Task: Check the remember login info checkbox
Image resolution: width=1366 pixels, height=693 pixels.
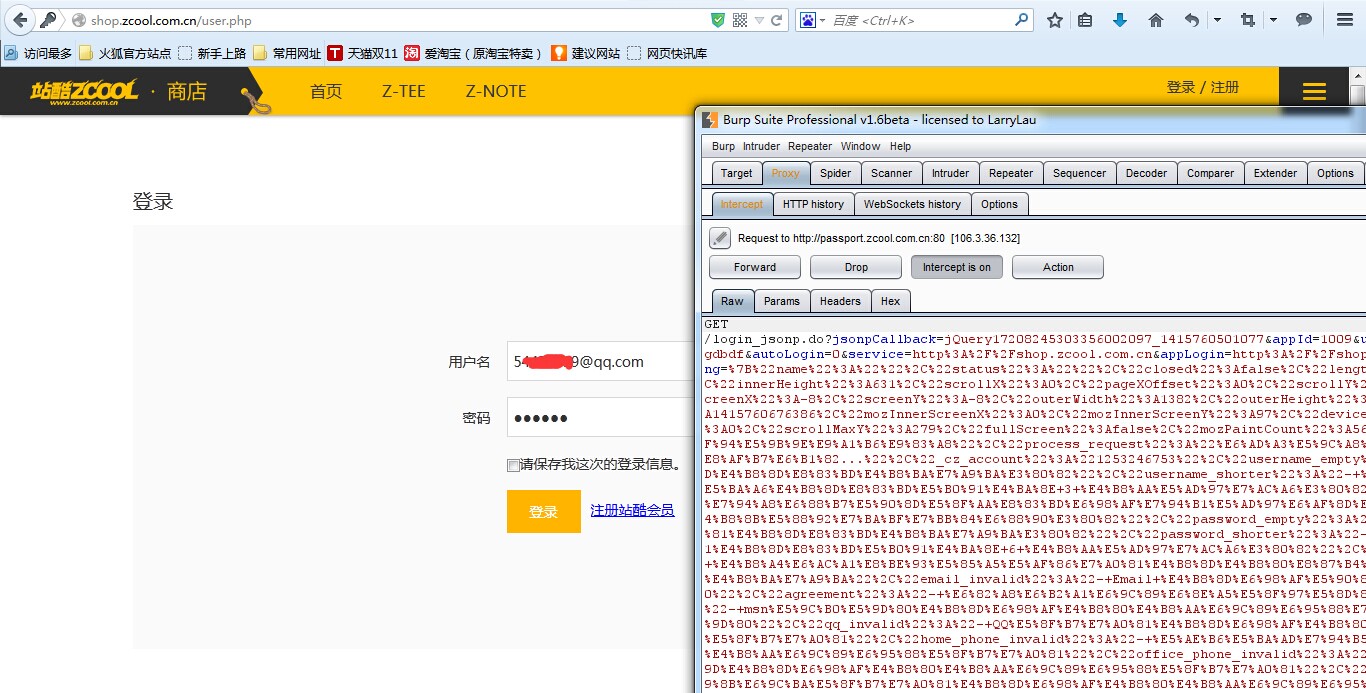Action: pos(513,465)
